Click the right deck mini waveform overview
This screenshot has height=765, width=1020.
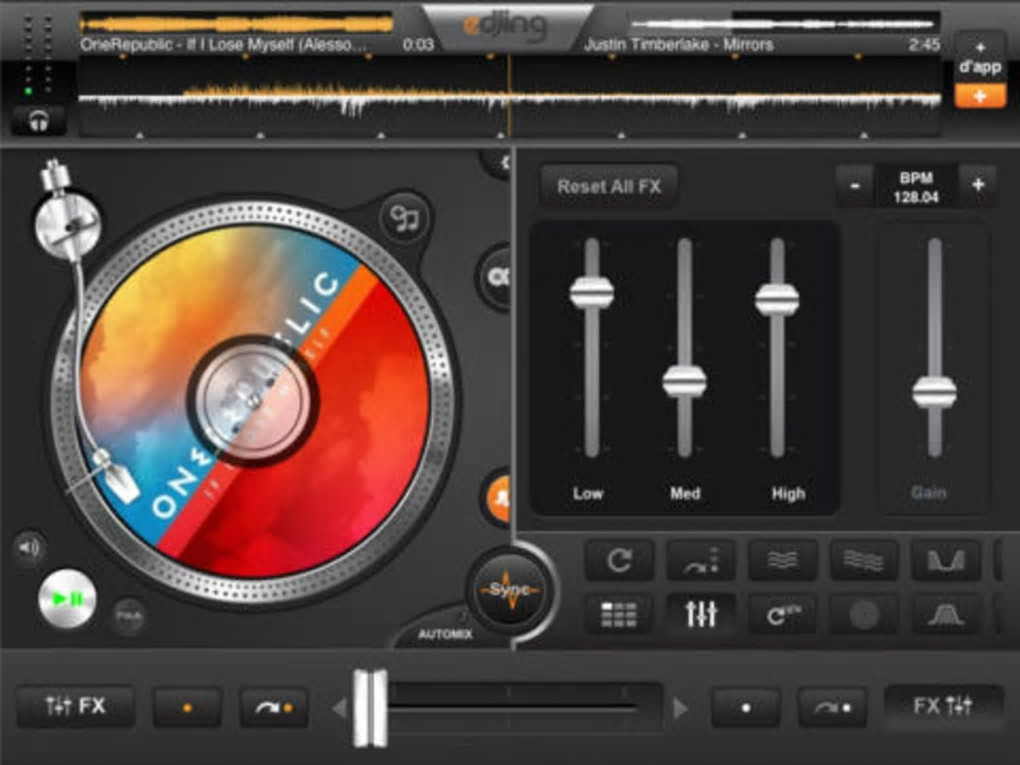tap(785, 23)
